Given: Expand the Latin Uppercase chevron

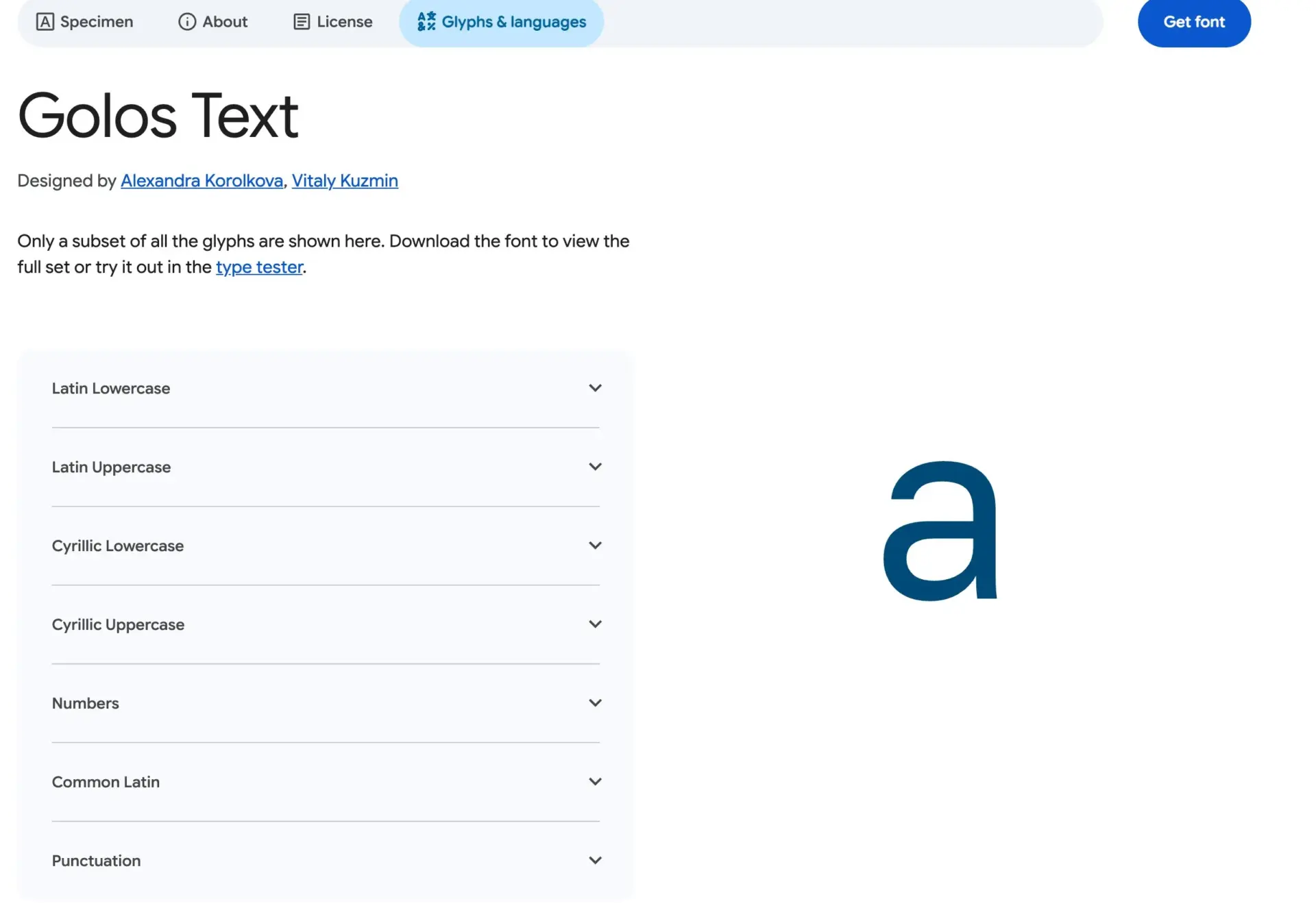Looking at the screenshot, I should point(595,467).
